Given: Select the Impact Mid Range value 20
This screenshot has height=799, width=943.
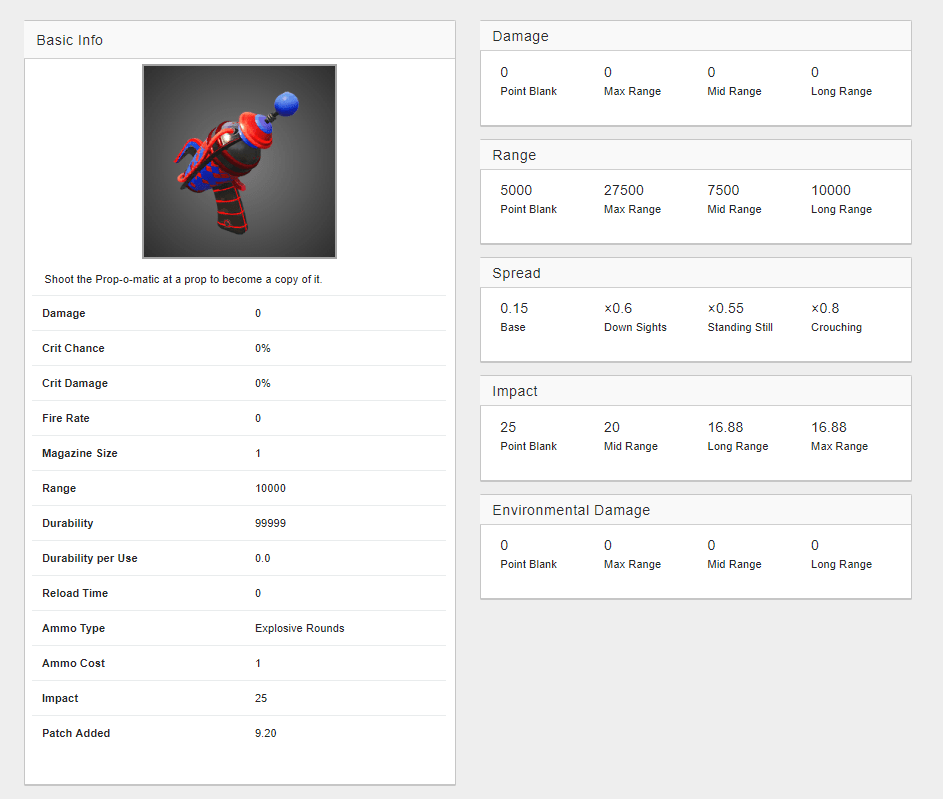Looking at the screenshot, I should pyautogui.click(x=612, y=427).
